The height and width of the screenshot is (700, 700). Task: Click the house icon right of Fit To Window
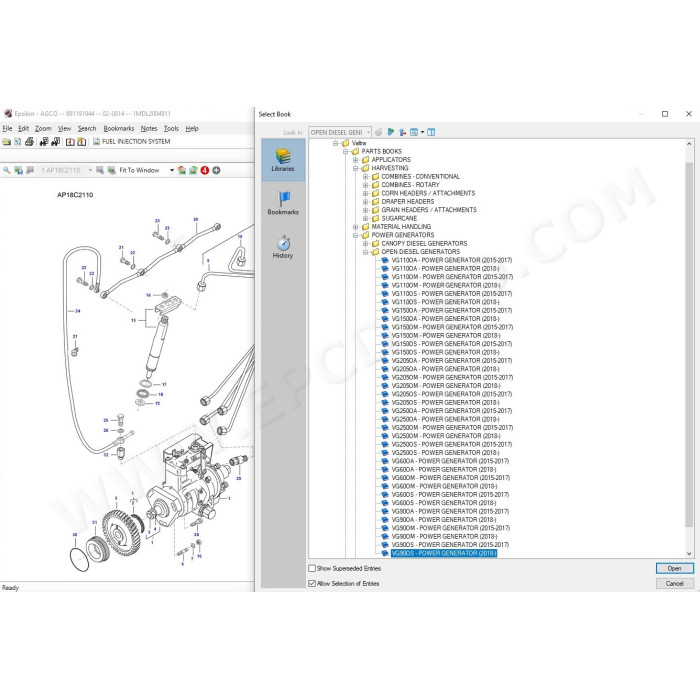pos(182,170)
